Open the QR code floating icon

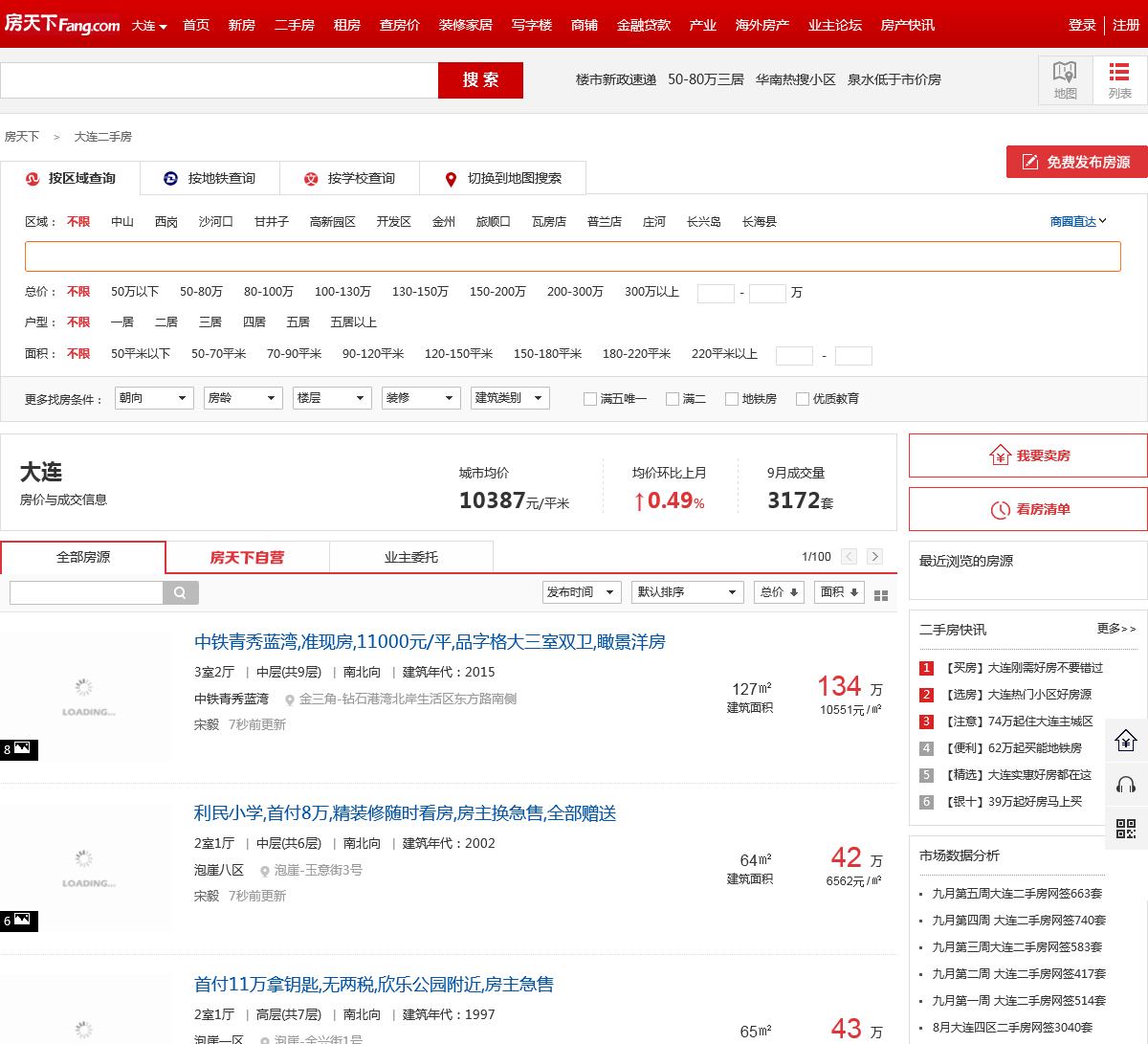point(1126,829)
